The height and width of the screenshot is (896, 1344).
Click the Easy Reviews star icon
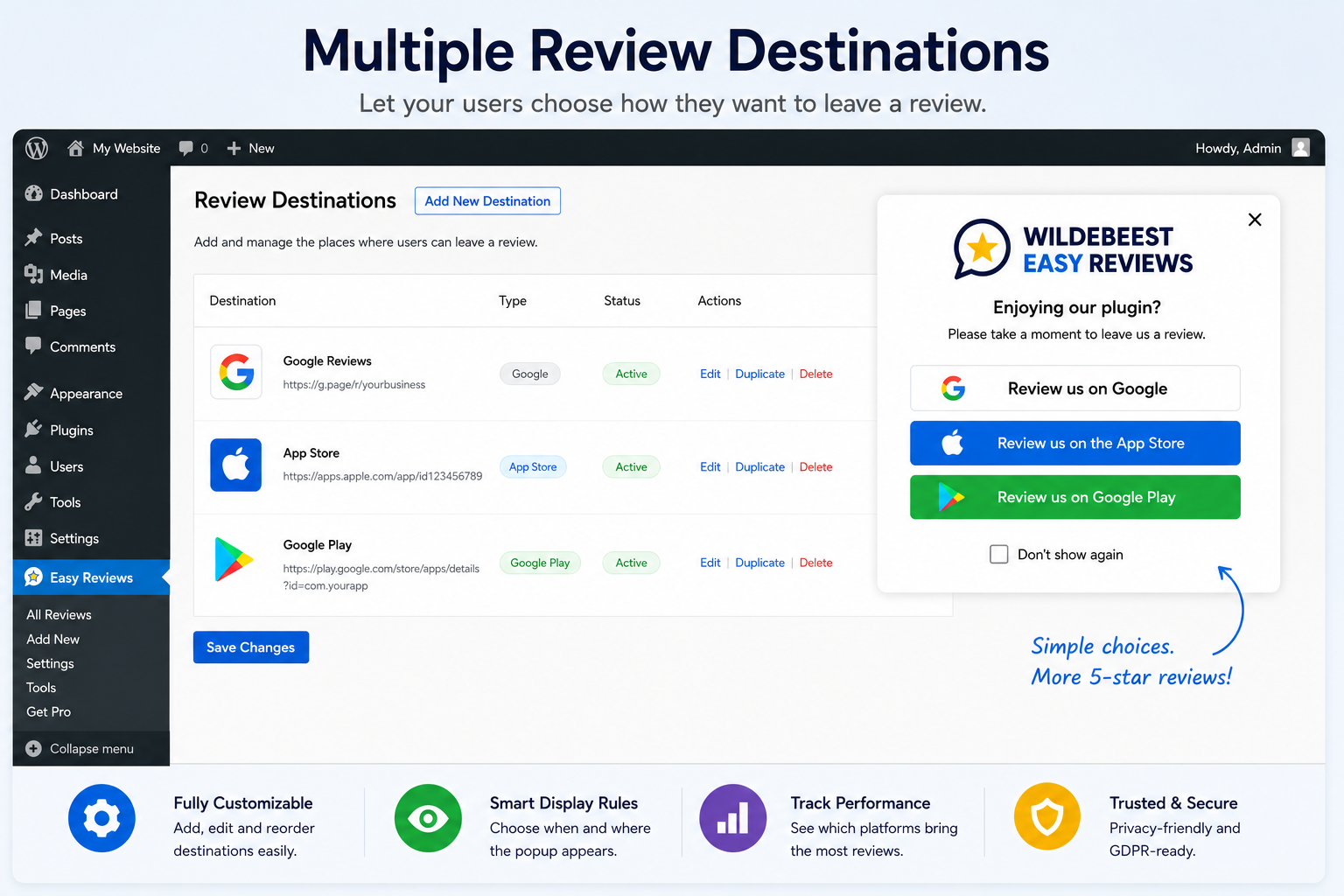34,577
